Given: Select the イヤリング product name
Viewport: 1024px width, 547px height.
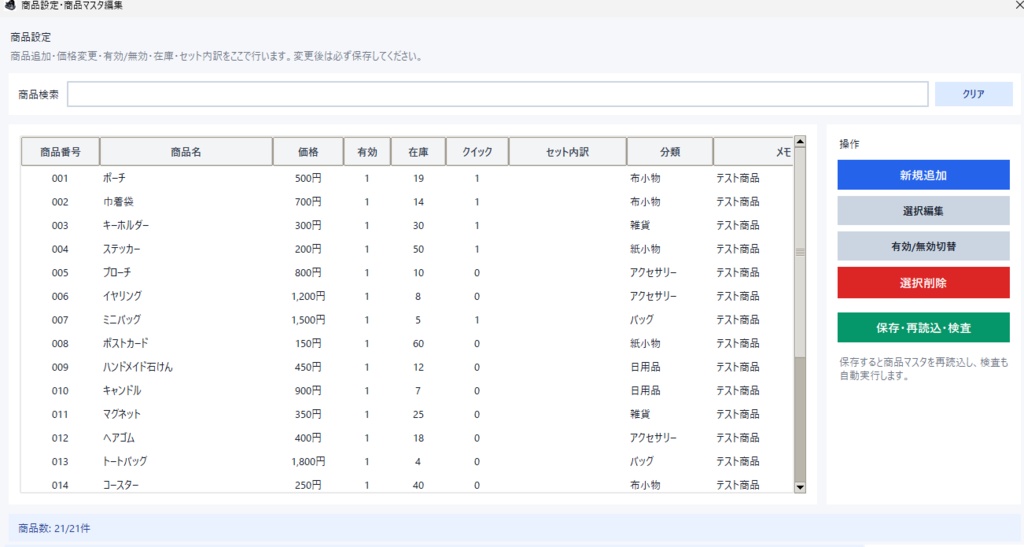Looking at the screenshot, I should point(122,296).
